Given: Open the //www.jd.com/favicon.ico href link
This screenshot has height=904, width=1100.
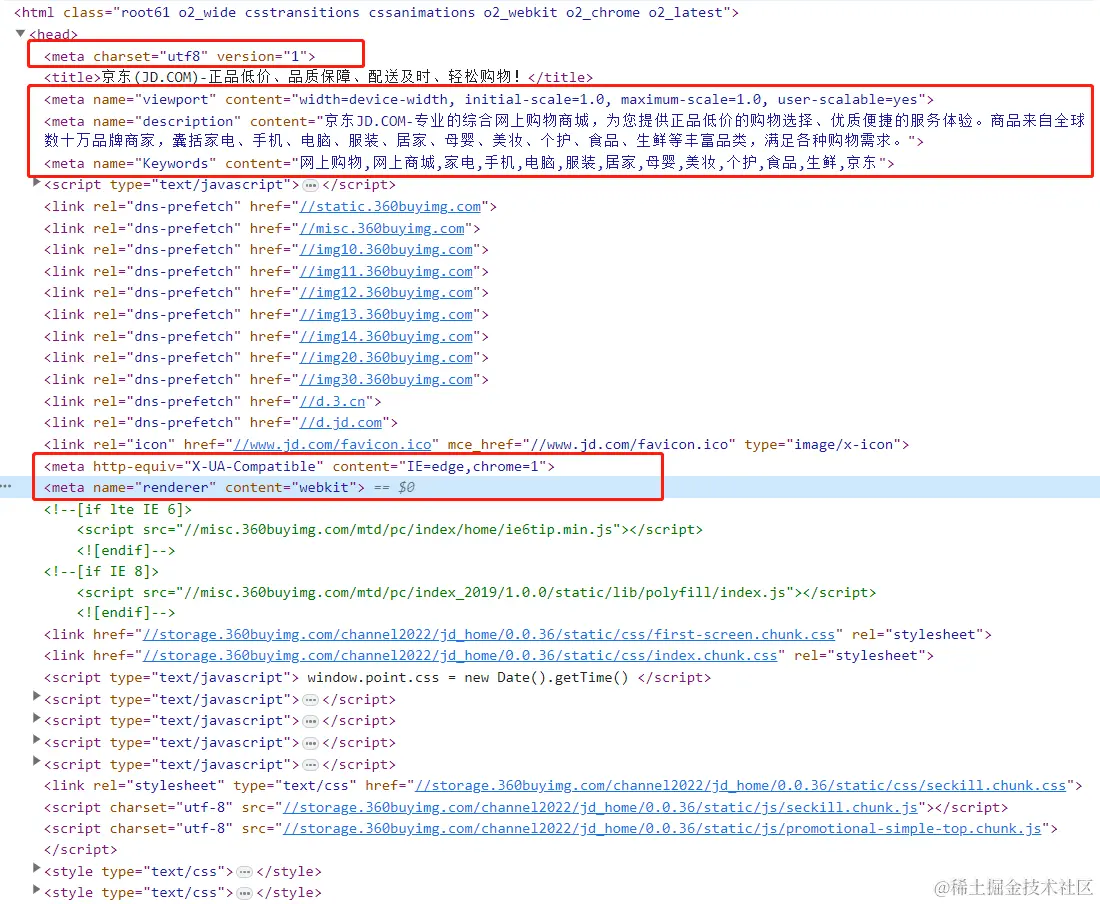Looking at the screenshot, I should tap(332, 445).
